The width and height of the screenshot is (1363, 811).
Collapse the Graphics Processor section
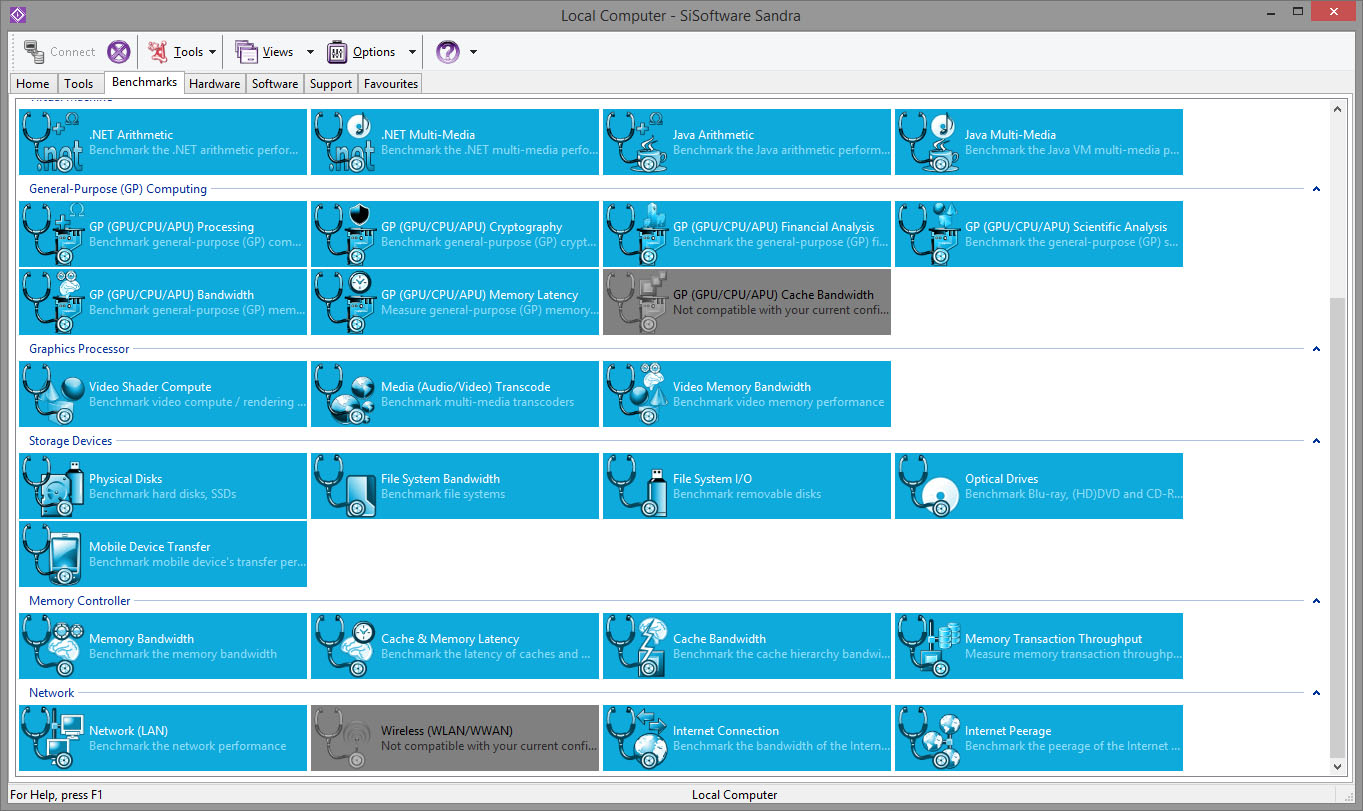1316,348
